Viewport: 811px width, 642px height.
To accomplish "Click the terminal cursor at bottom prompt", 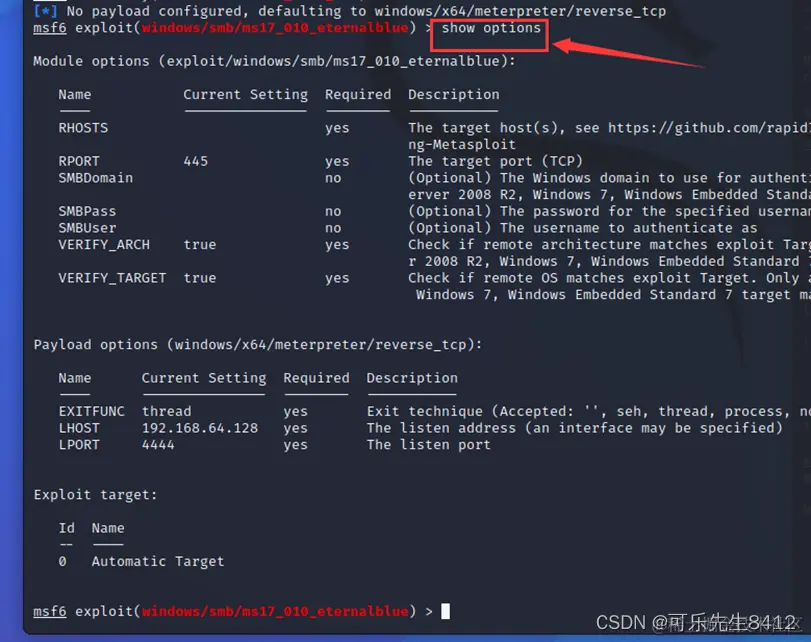I will pos(445,611).
